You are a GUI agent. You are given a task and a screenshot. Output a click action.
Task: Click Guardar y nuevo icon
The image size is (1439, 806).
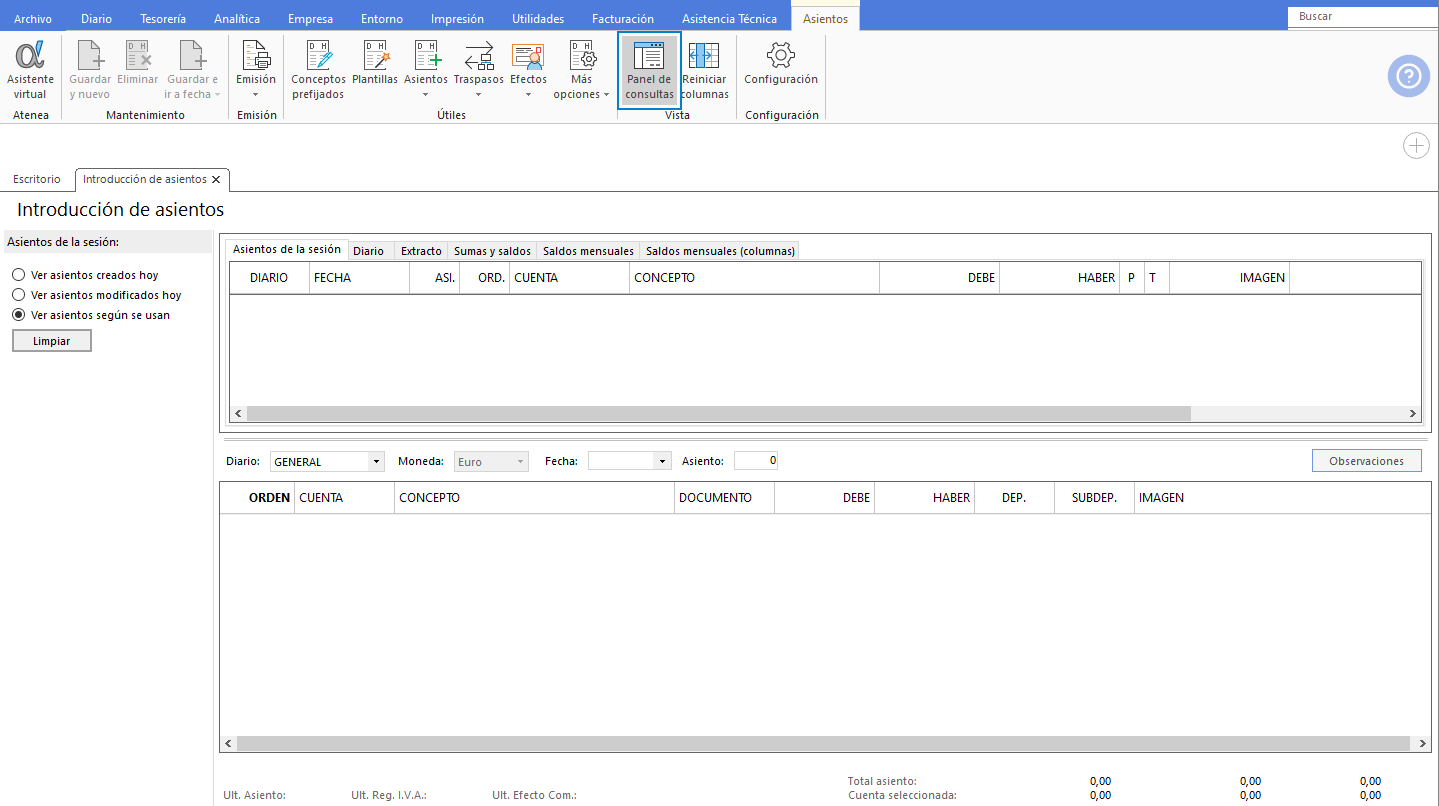(x=90, y=70)
